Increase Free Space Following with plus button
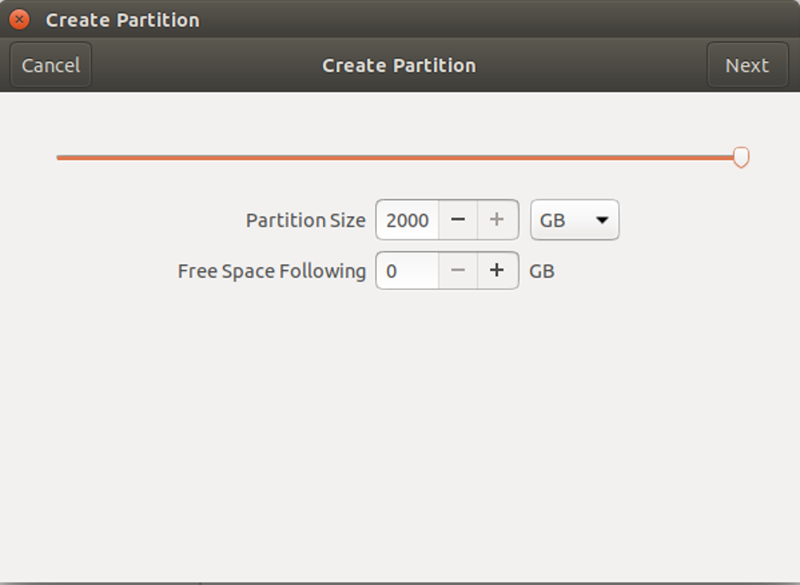 (497, 271)
